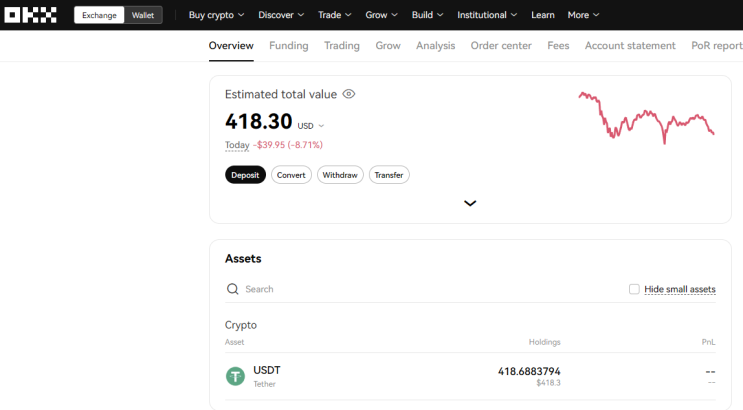Click the Convert button

[x=291, y=175]
